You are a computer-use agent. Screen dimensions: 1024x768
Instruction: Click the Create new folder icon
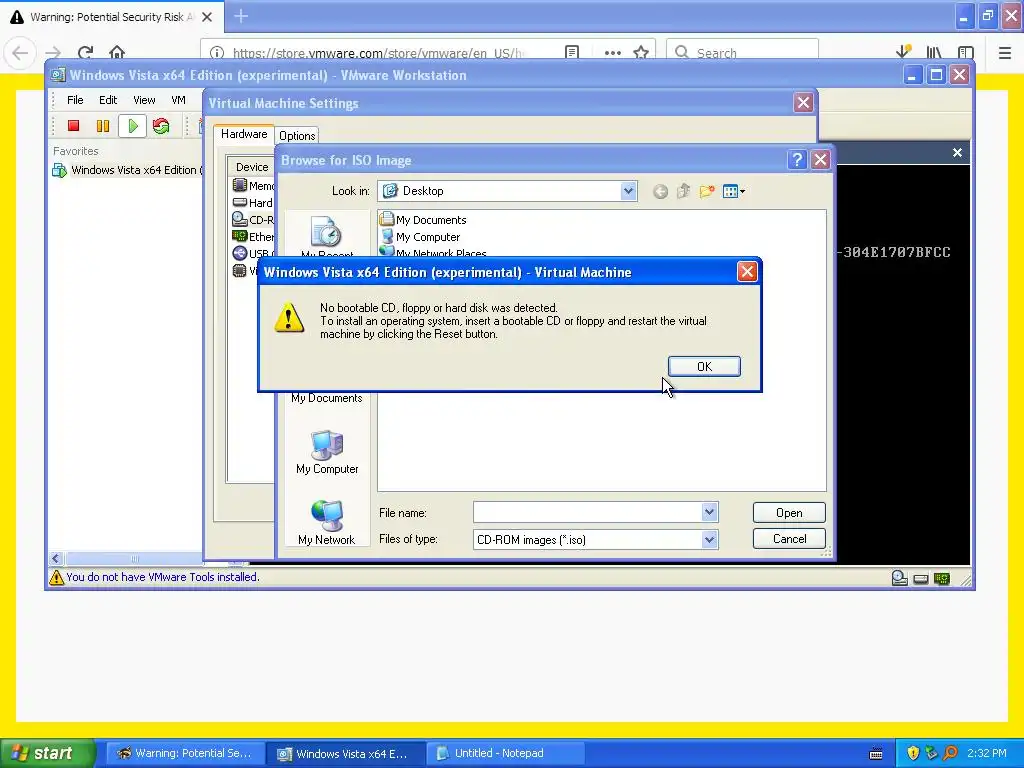pos(707,191)
